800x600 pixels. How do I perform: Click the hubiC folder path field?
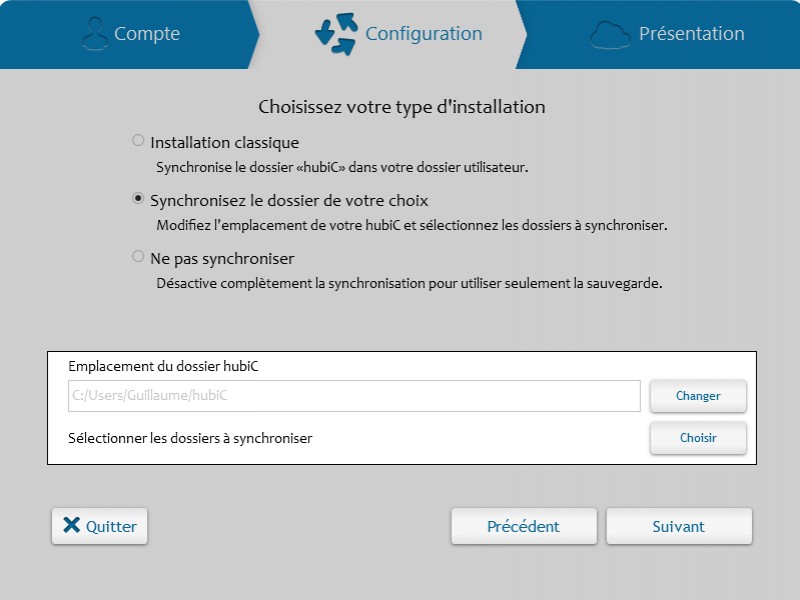pos(354,396)
